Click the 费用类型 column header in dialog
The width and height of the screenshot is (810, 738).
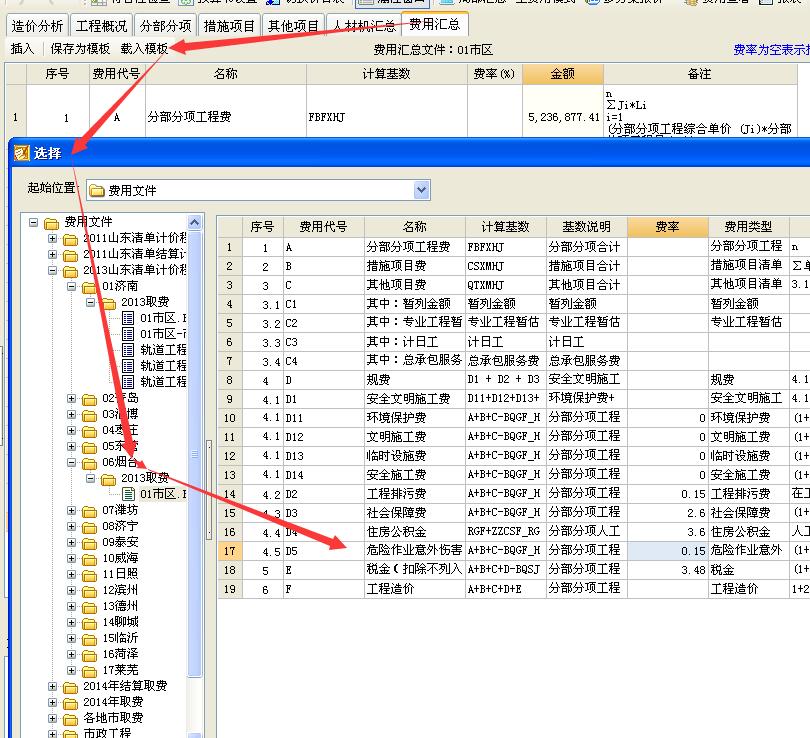[748, 227]
